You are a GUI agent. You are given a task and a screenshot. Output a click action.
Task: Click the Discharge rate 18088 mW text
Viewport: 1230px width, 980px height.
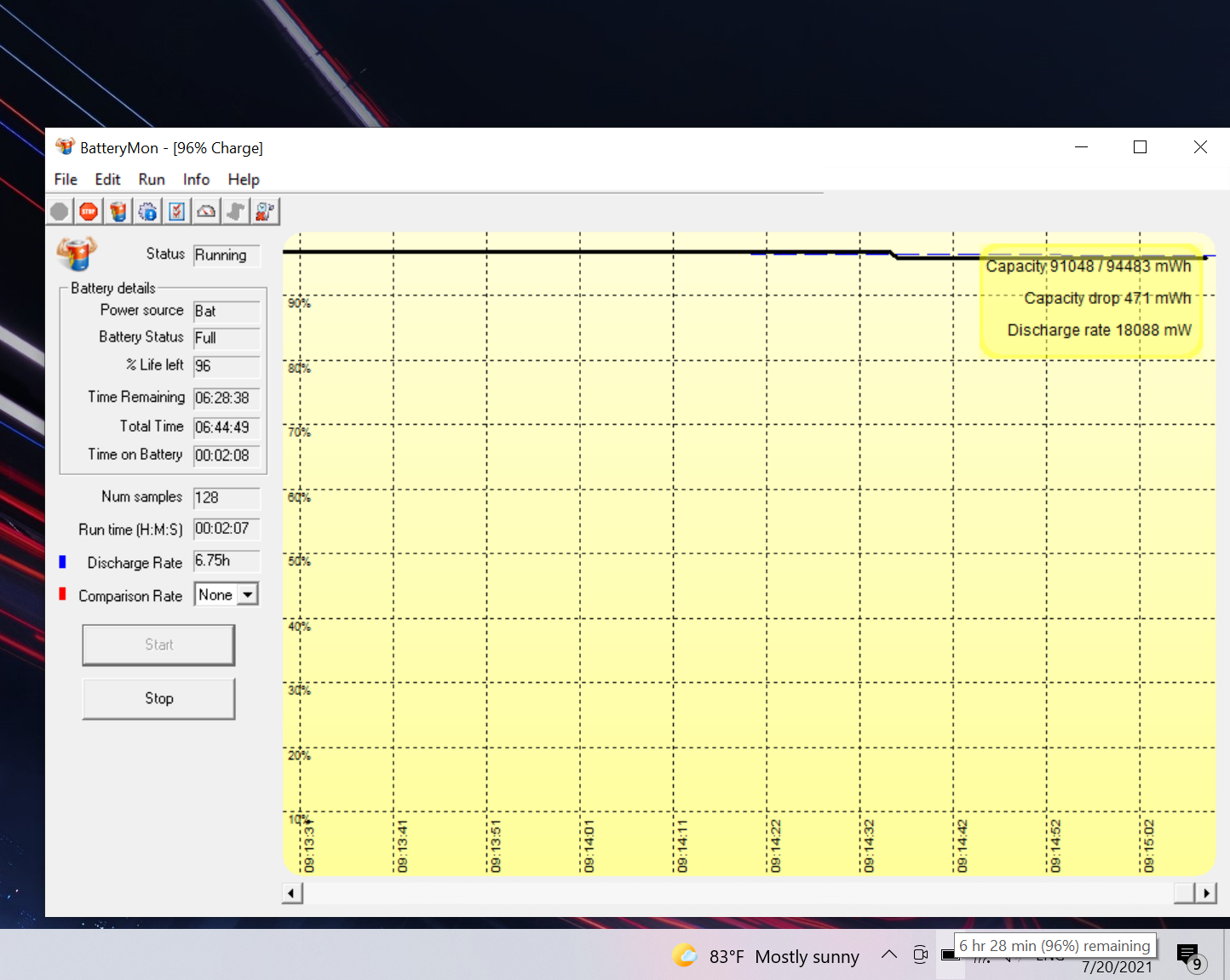(1099, 330)
